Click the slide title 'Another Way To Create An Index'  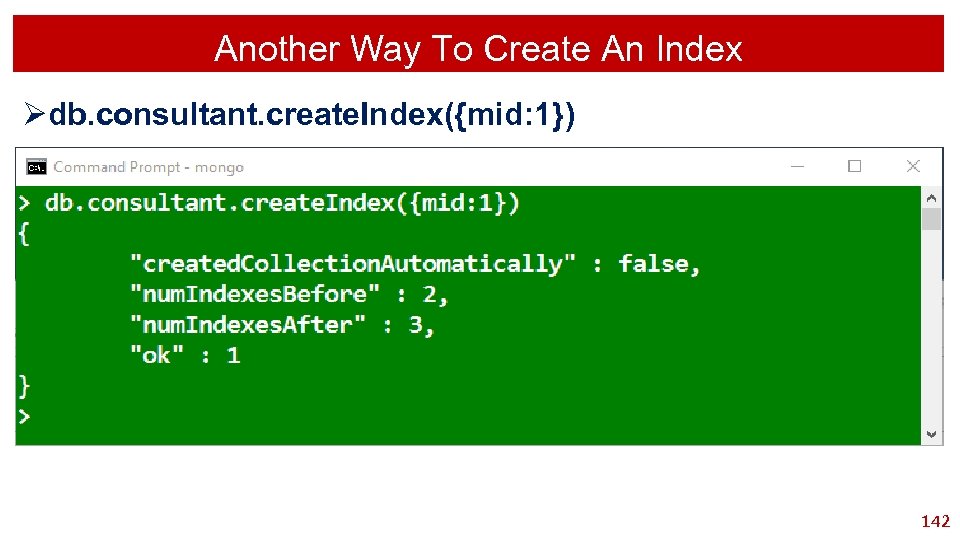(x=478, y=48)
